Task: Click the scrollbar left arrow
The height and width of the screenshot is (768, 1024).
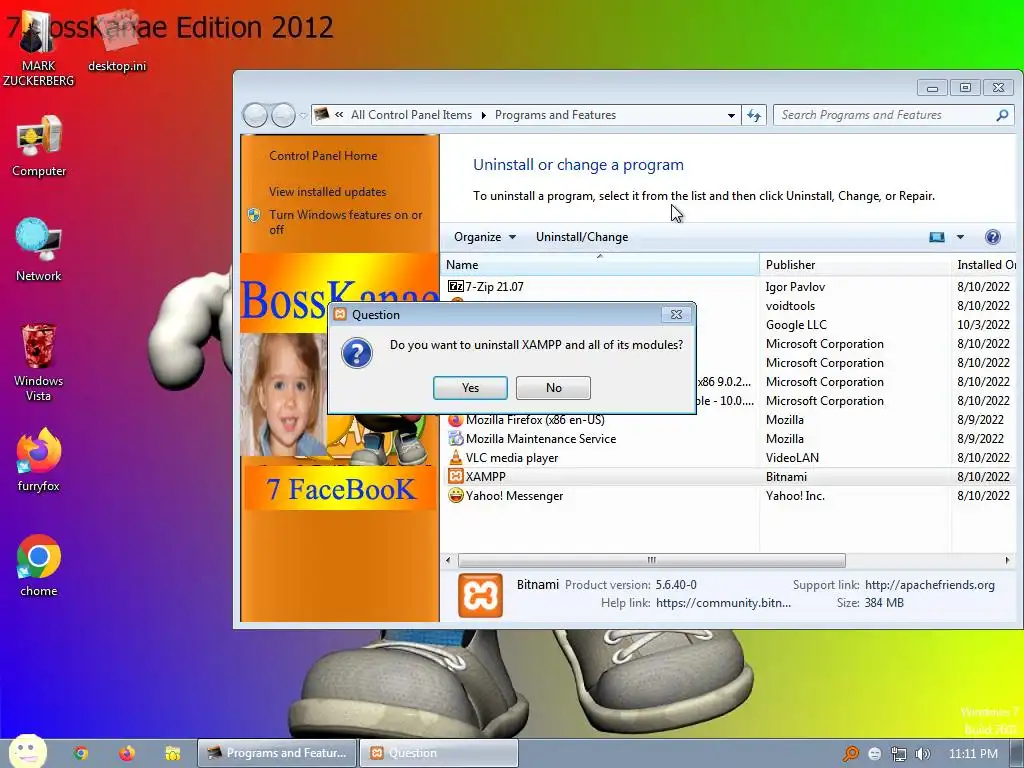Action: pyautogui.click(x=448, y=560)
